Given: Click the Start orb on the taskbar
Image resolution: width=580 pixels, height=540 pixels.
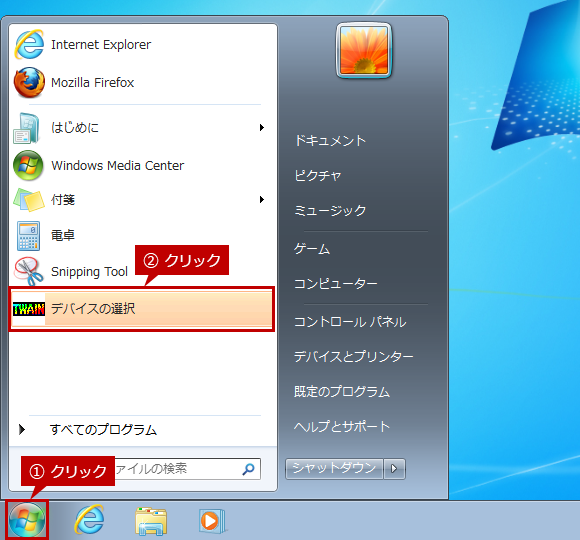Looking at the screenshot, I should 27,520.
